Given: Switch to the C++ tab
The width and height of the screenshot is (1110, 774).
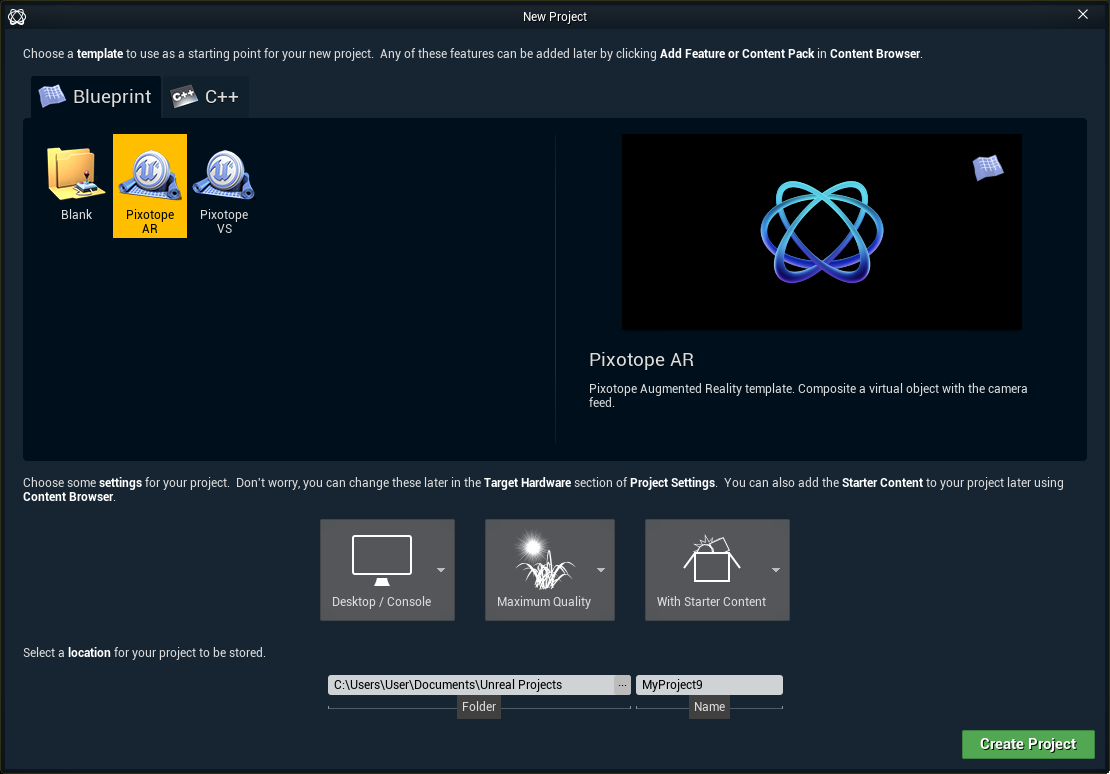Looking at the screenshot, I should (207, 97).
